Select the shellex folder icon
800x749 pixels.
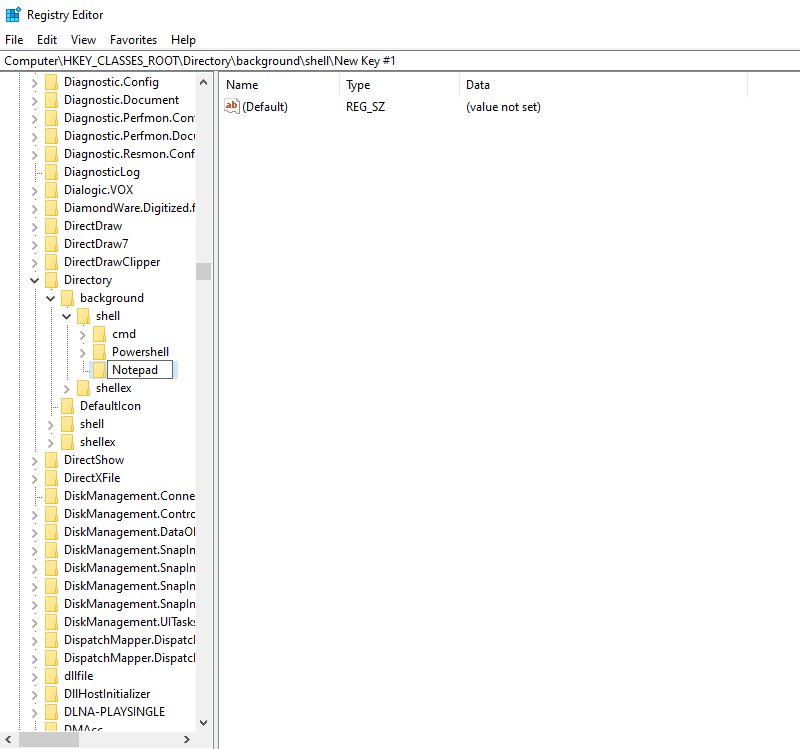85,387
